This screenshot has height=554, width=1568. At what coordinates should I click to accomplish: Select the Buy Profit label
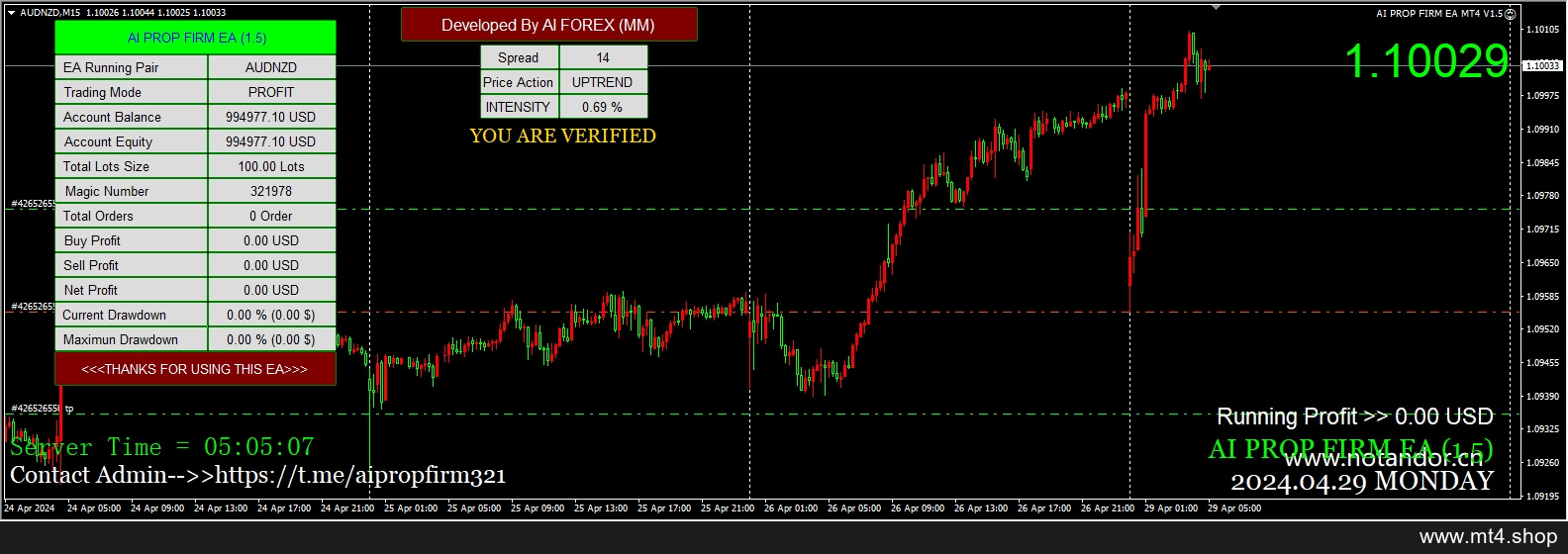pos(132,240)
